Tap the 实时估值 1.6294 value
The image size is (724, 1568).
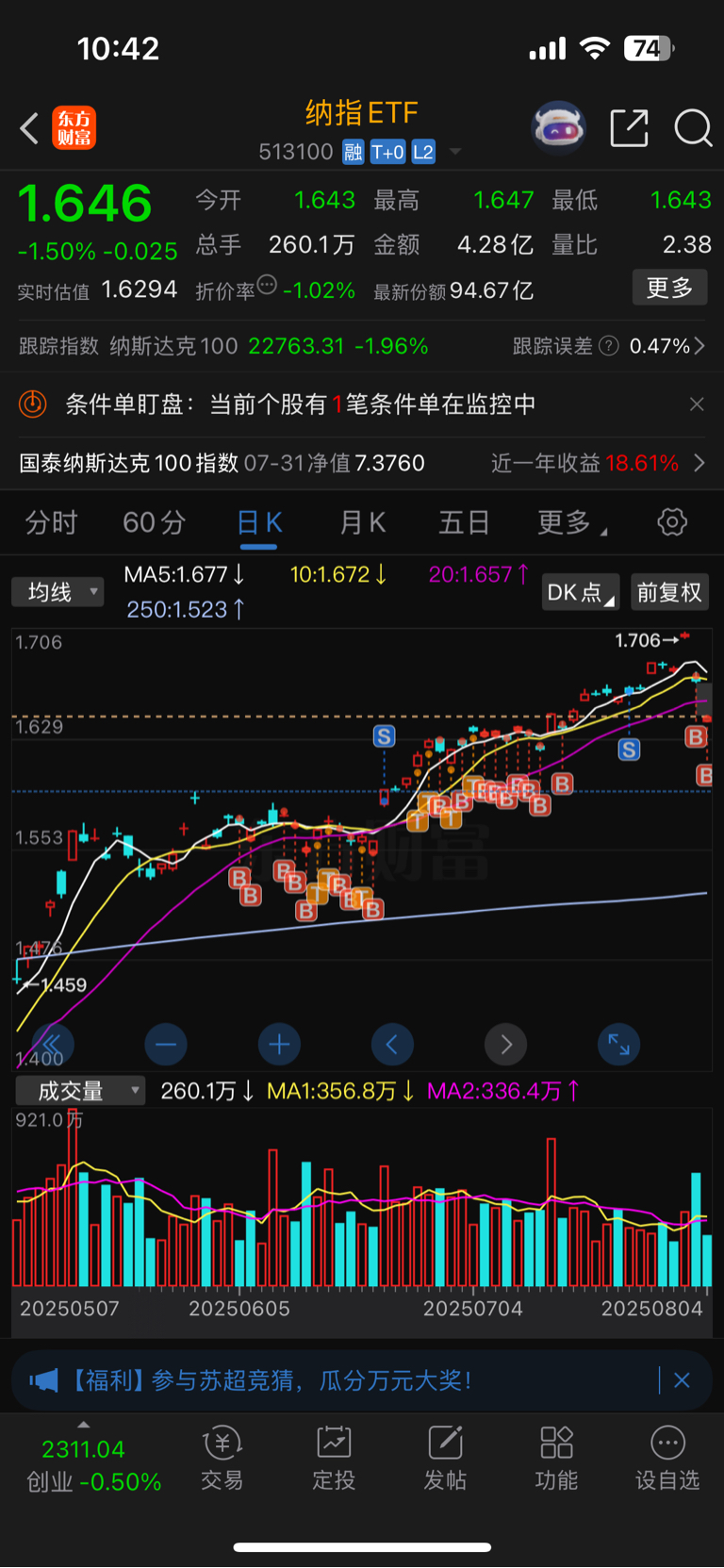[x=139, y=289]
